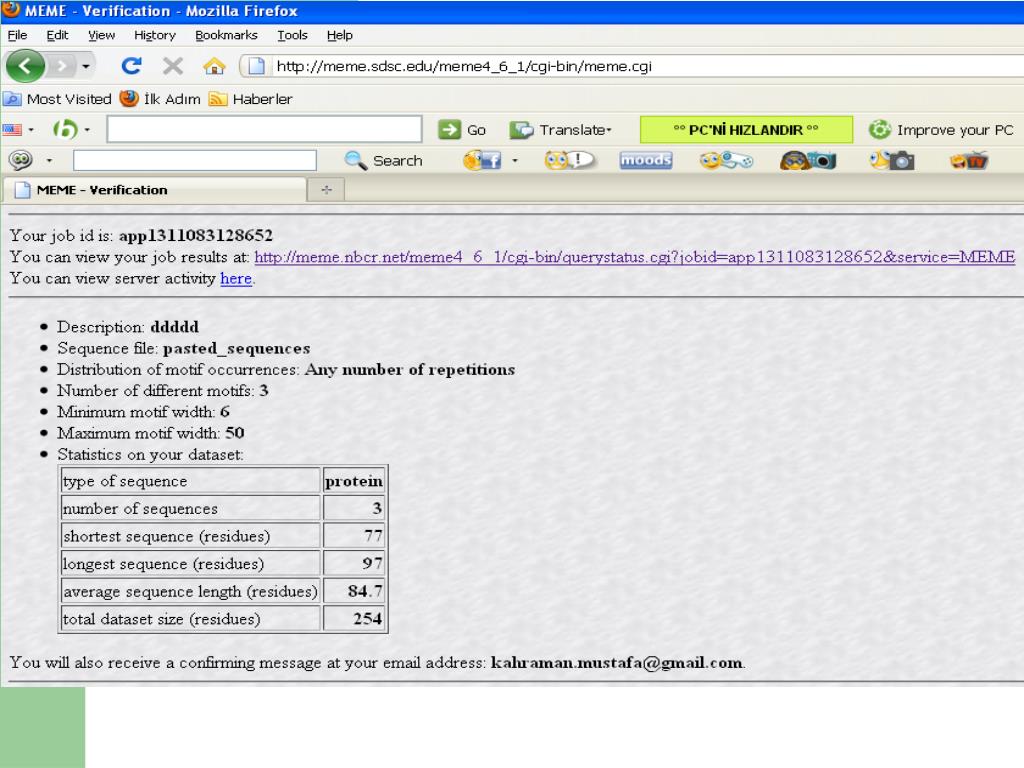This screenshot has width=1024, height=768.
Task: Open the View menu
Action: point(101,35)
